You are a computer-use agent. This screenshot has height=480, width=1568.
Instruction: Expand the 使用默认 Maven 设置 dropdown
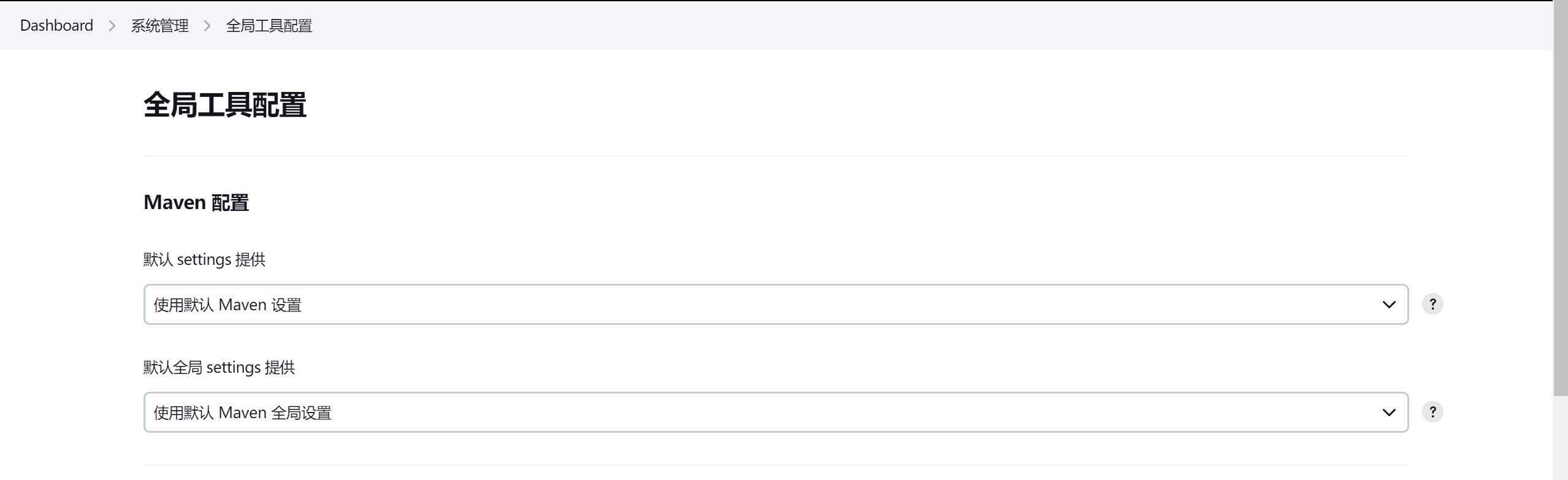(776, 304)
